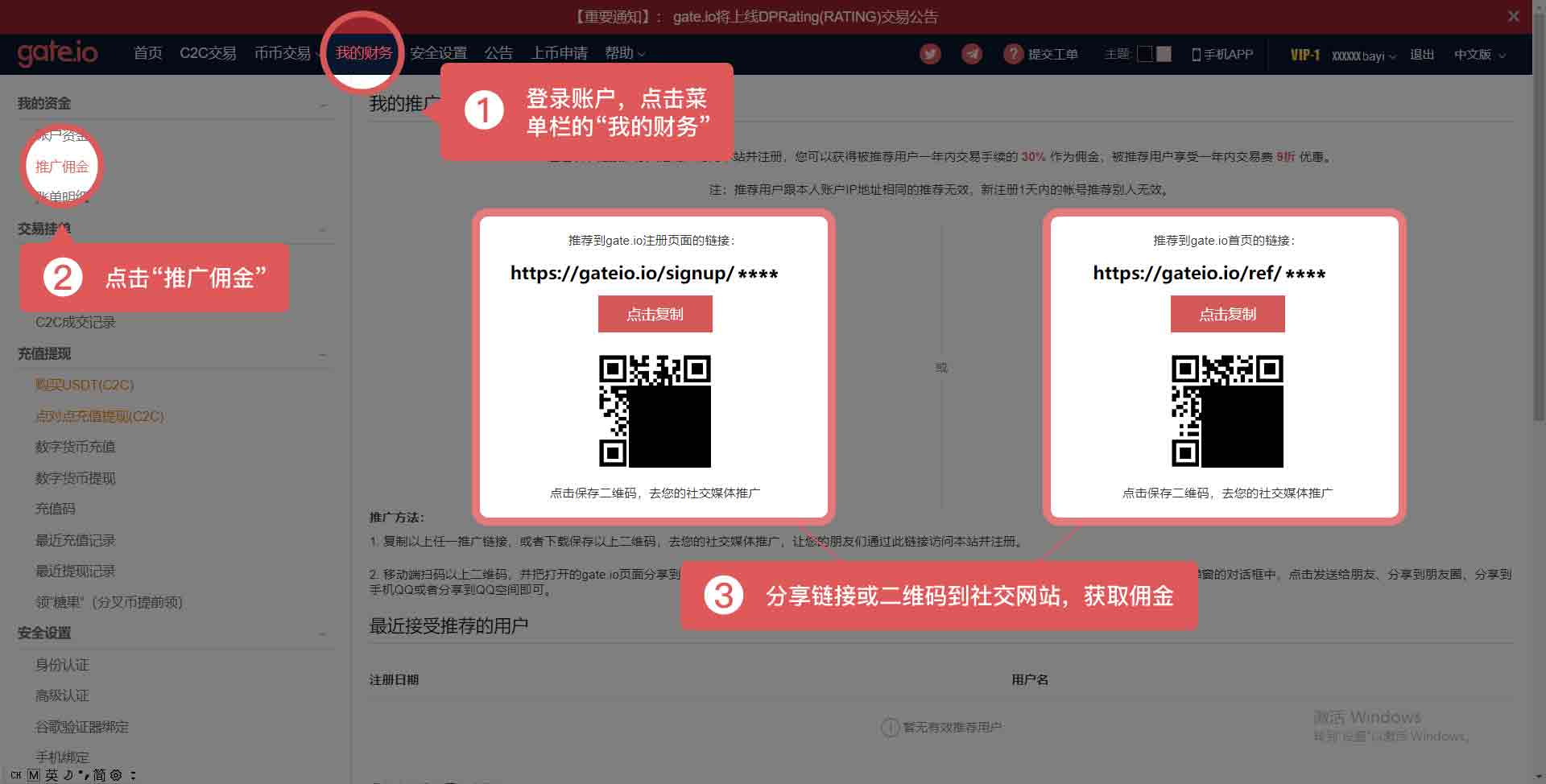
Task: Open the Telegram social icon
Action: [972, 54]
